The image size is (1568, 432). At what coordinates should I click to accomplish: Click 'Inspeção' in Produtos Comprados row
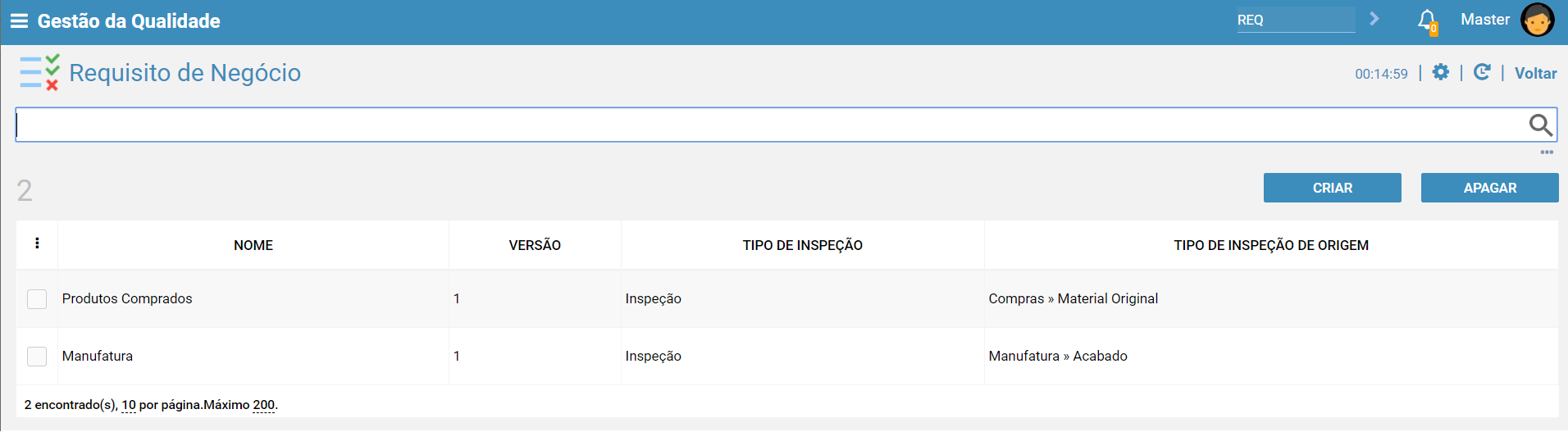point(653,298)
